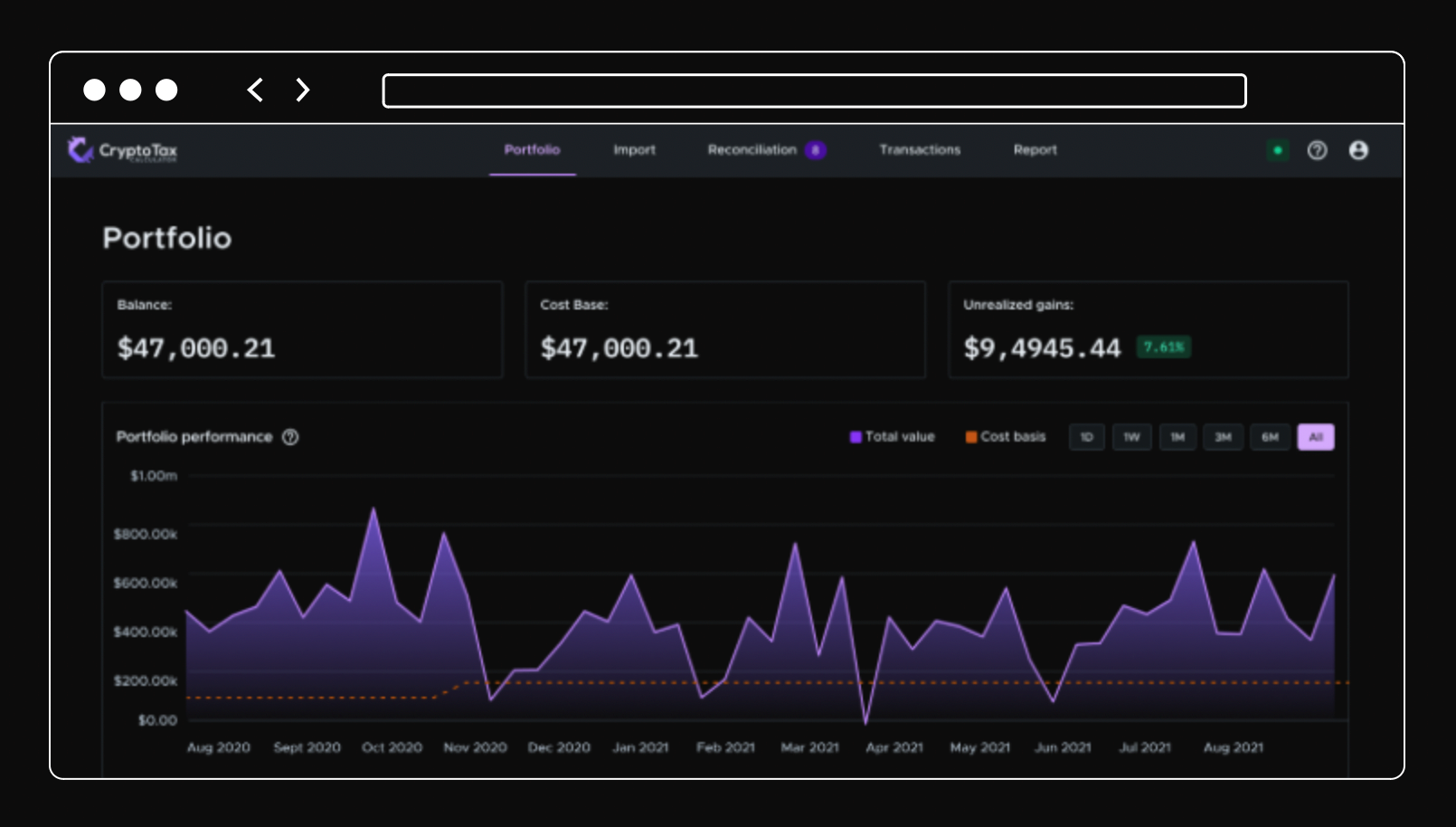Open the user account profile icon
Image resolution: width=1456 pixels, height=827 pixels.
click(x=1358, y=150)
